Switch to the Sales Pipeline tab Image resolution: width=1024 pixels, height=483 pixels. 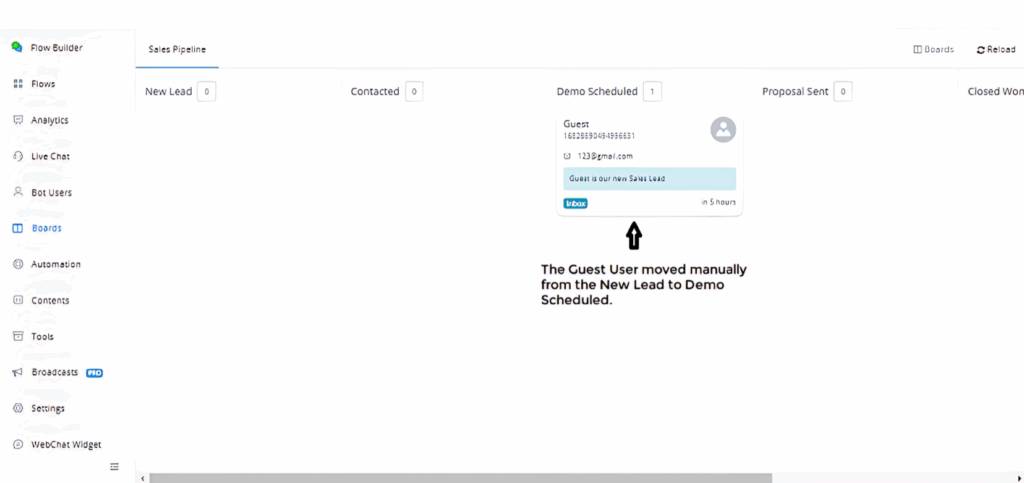click(x=177, y=49)
